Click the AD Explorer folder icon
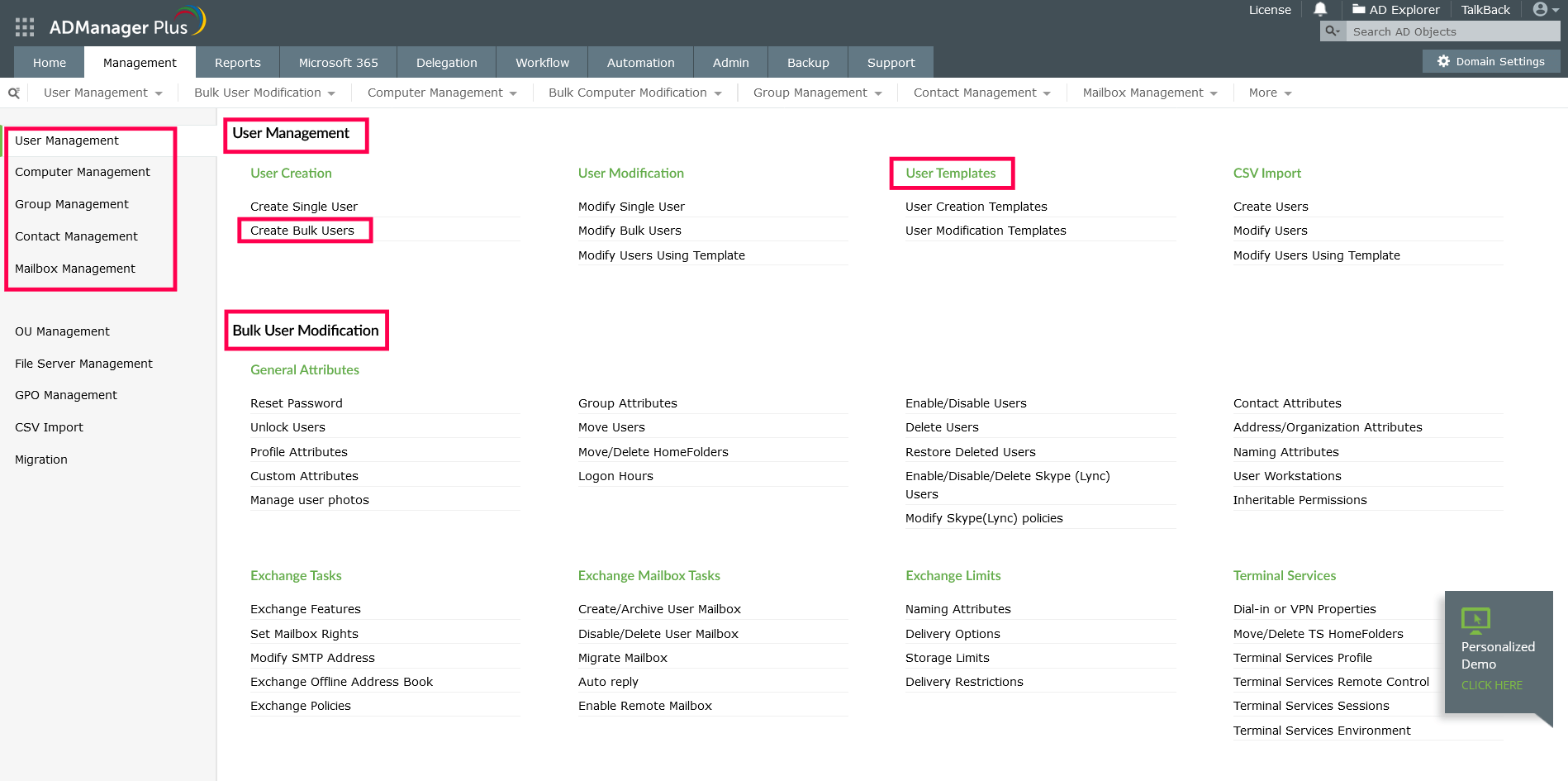This screenshot has height=781, width=1568. pos(1358,9)
